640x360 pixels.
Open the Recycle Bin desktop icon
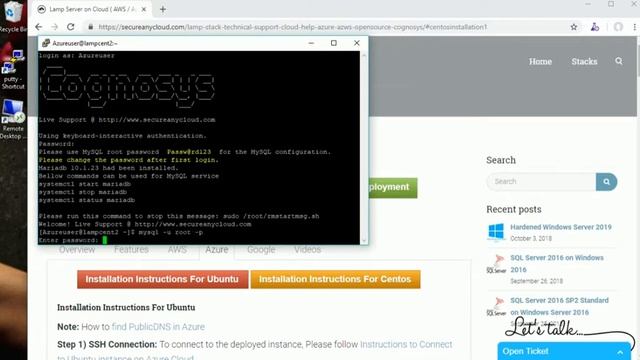pos(13,16)
